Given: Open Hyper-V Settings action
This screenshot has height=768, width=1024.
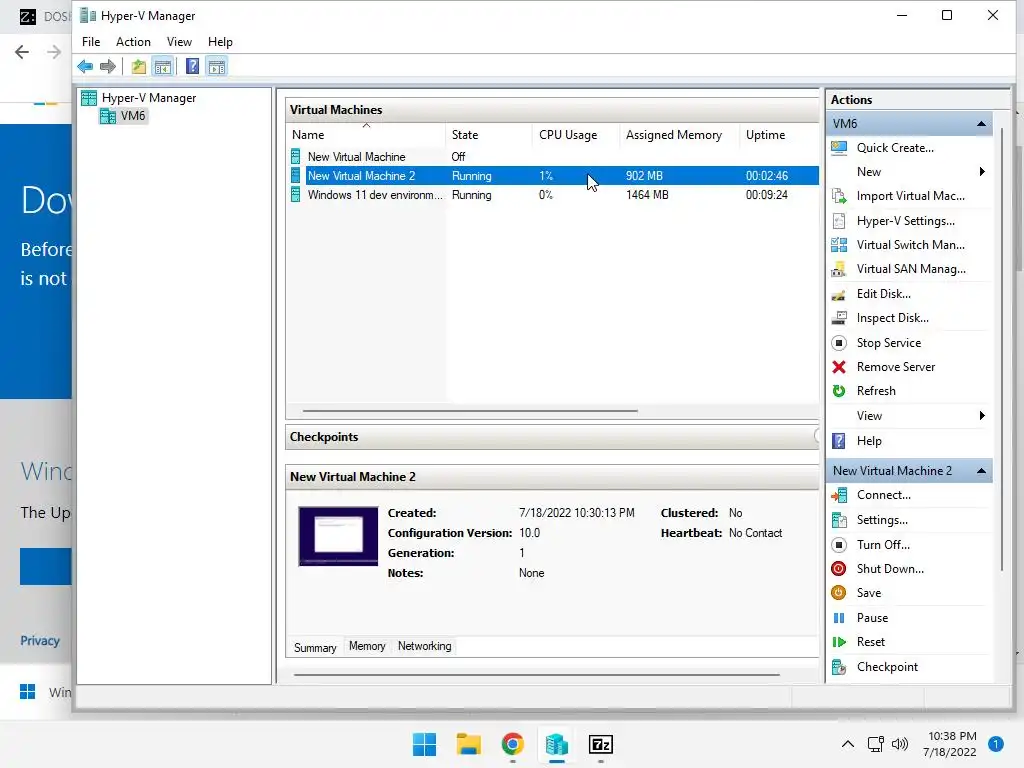Looking at the screenshot, I should click(x=905, y=221).
